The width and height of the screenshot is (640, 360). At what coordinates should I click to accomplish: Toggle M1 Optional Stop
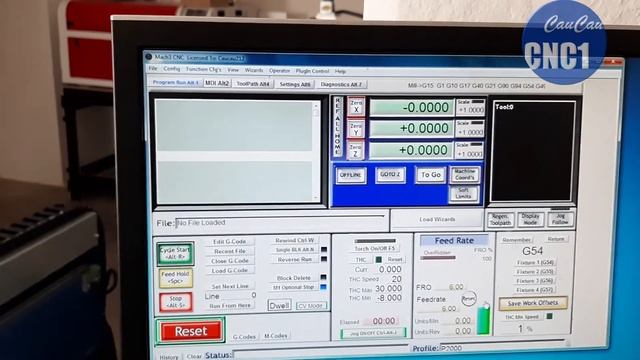[293, 287]
